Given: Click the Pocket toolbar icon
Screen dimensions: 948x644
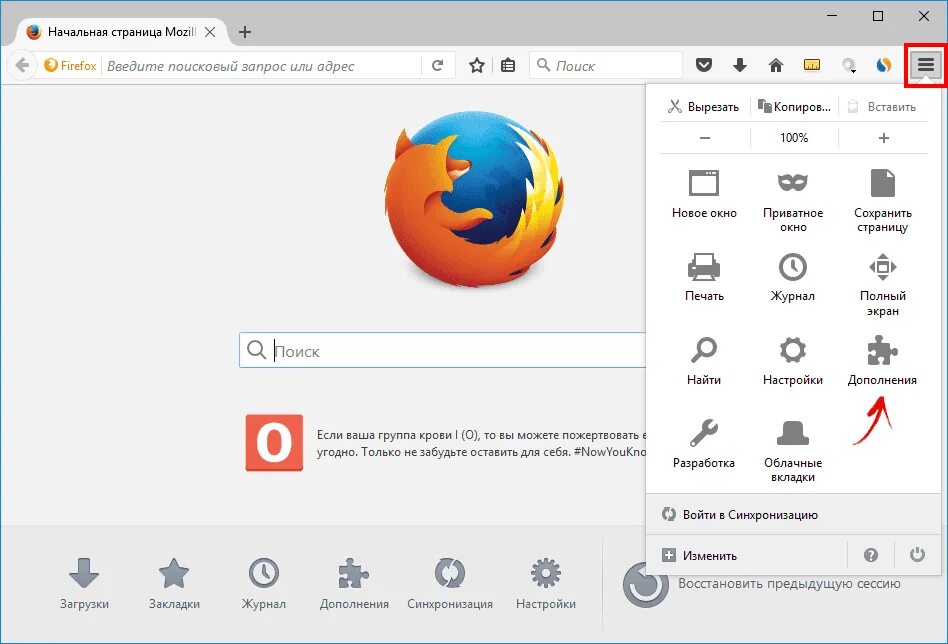Looking at the screenshot, I should 704,65.
